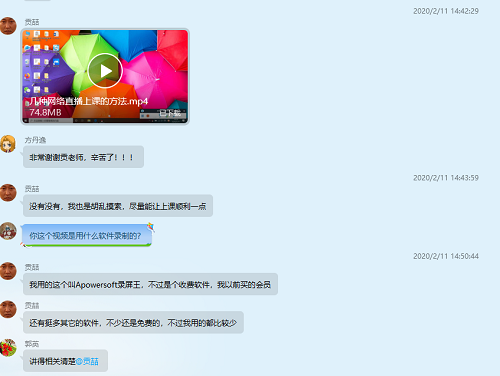Click sender name 方丹逸
500x376 pixels.
[35, 140]
